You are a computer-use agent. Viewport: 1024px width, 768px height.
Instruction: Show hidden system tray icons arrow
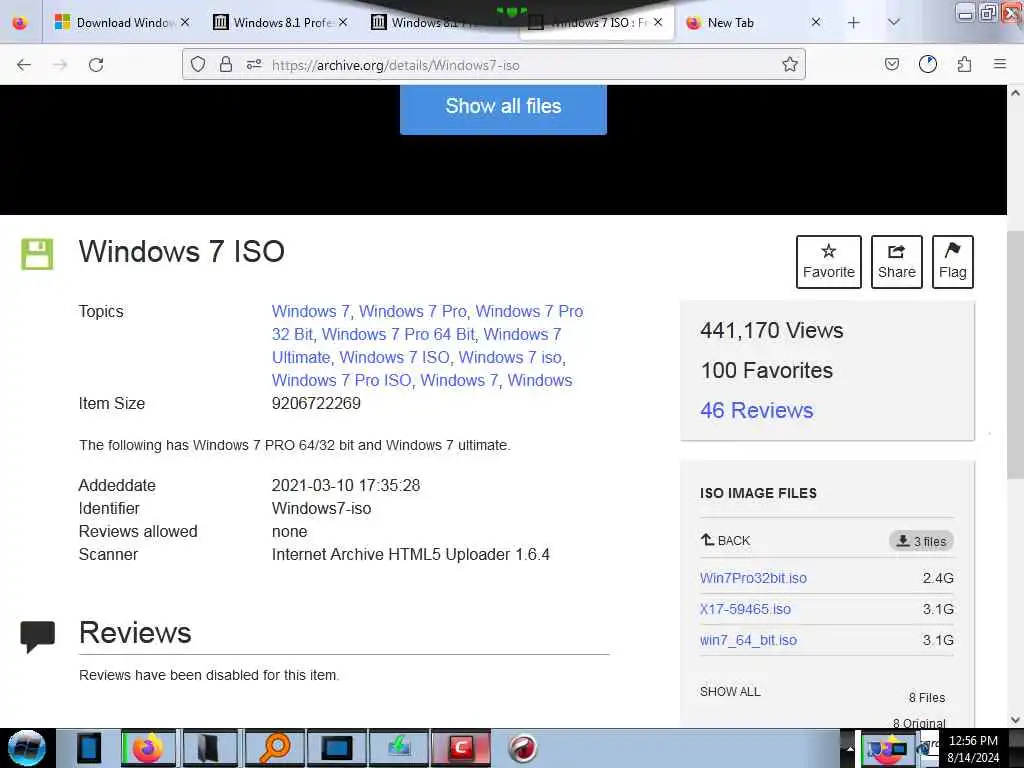tap(850, 748)
